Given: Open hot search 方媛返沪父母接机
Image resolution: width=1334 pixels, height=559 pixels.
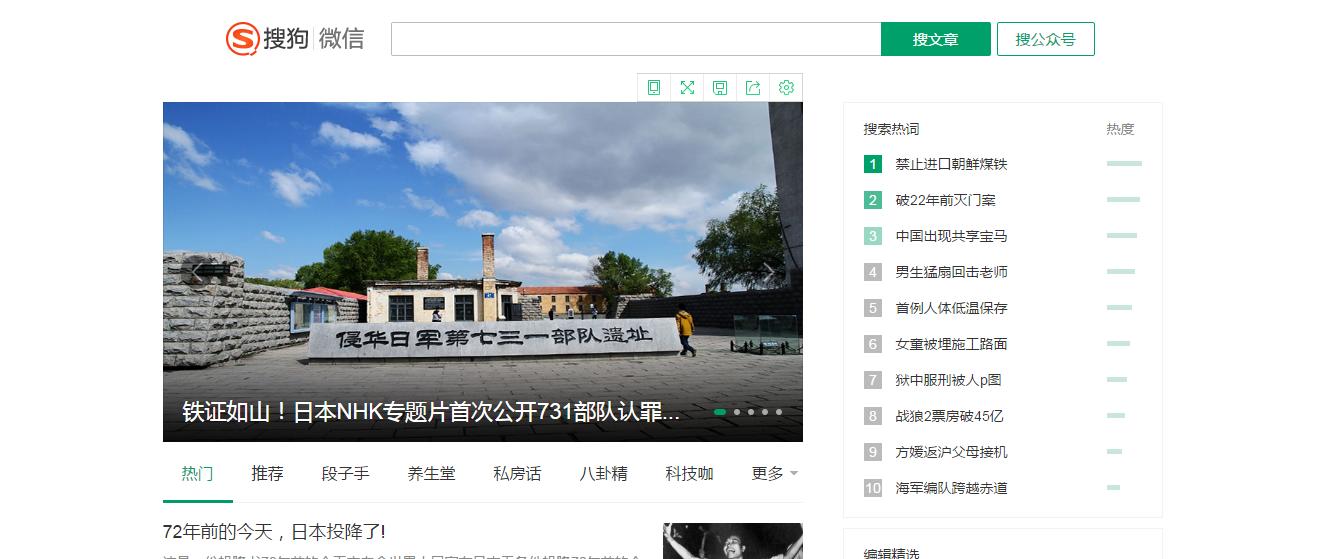Looking at the screenshot, I should tap(951, 452).
